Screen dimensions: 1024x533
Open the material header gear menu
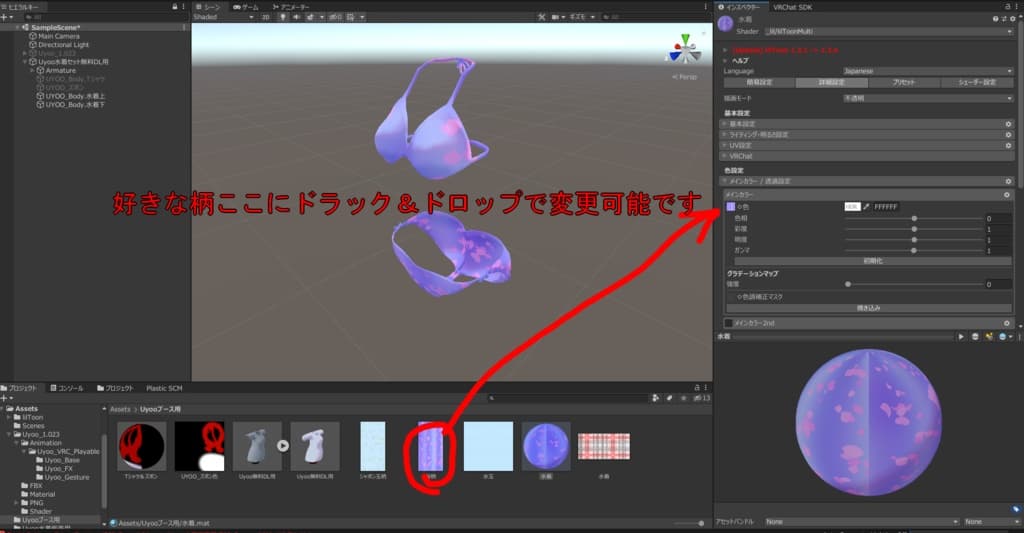point(1012,19)
